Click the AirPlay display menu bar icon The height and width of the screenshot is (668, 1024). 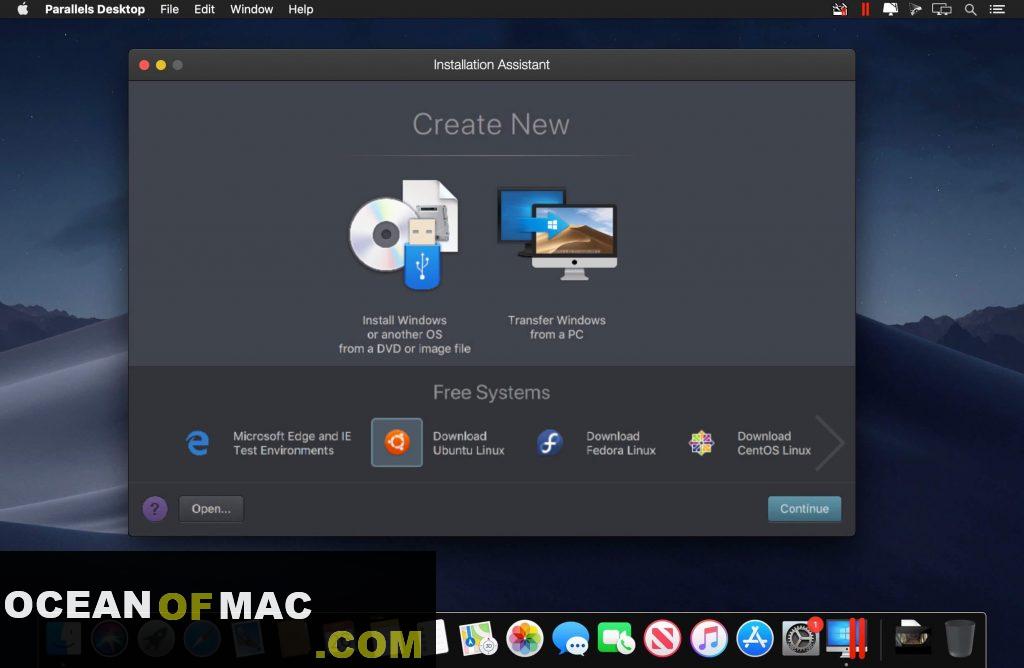pos(890,9)
